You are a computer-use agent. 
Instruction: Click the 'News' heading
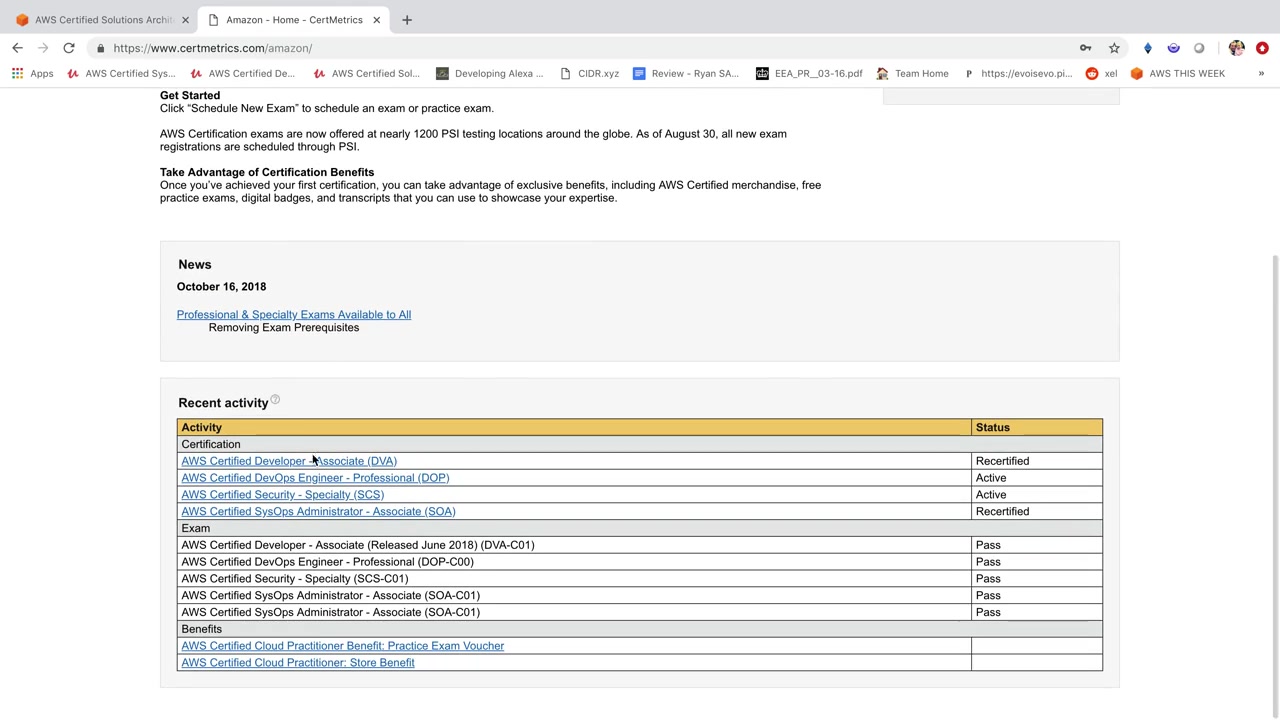(195, 265)
